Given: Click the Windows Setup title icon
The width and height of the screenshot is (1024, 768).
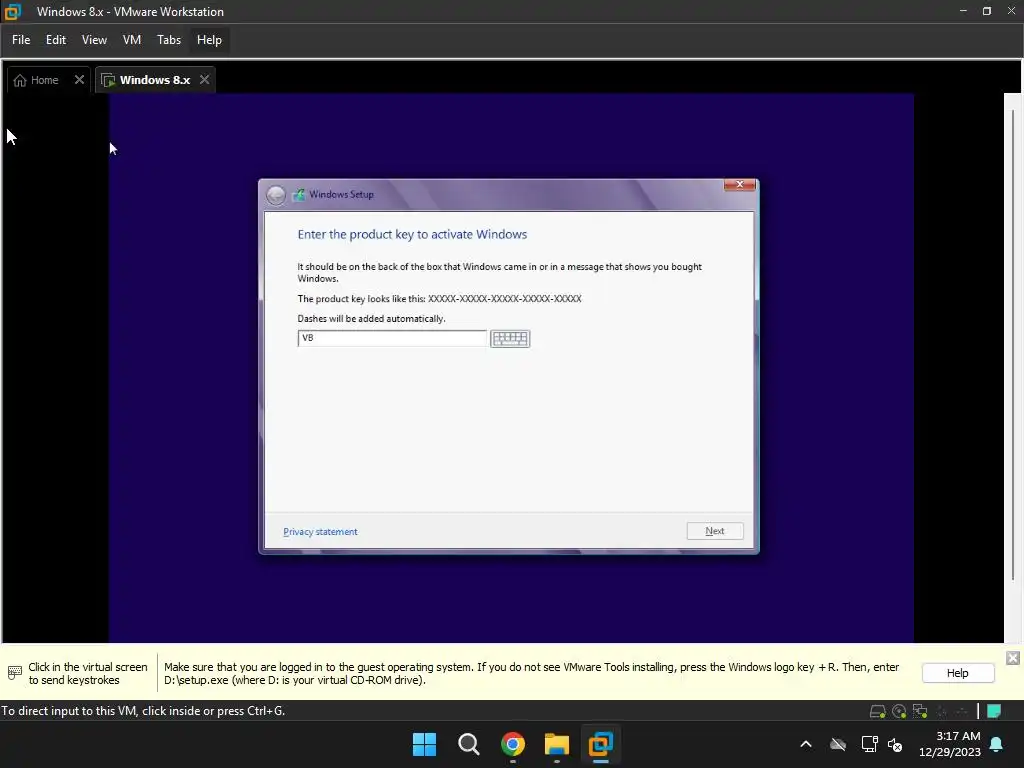Looking at the screenshot, I should click(298, 195).
